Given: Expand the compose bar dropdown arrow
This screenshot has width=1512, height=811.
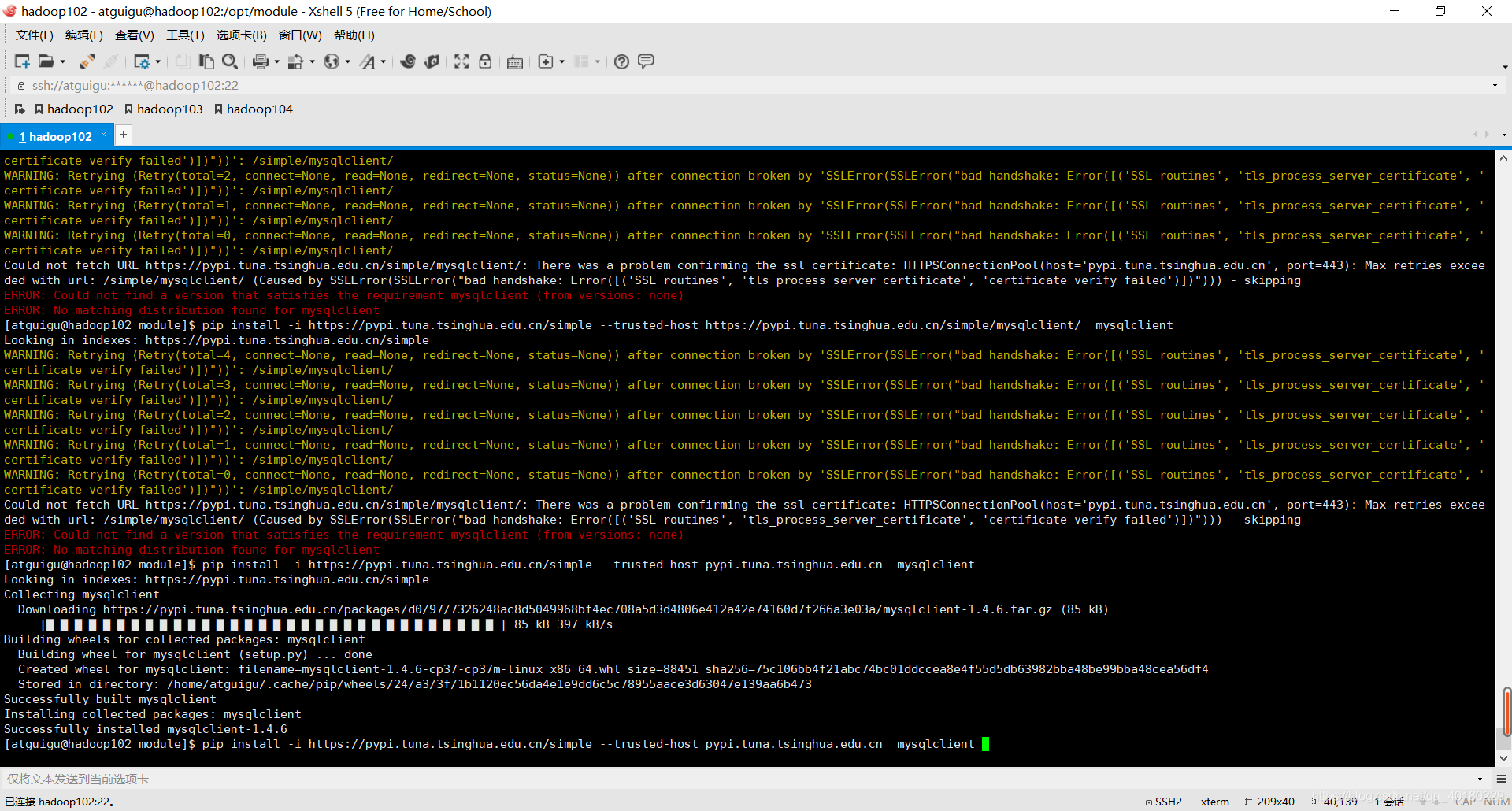Looking at the screenshot, I should point(1480,779).
